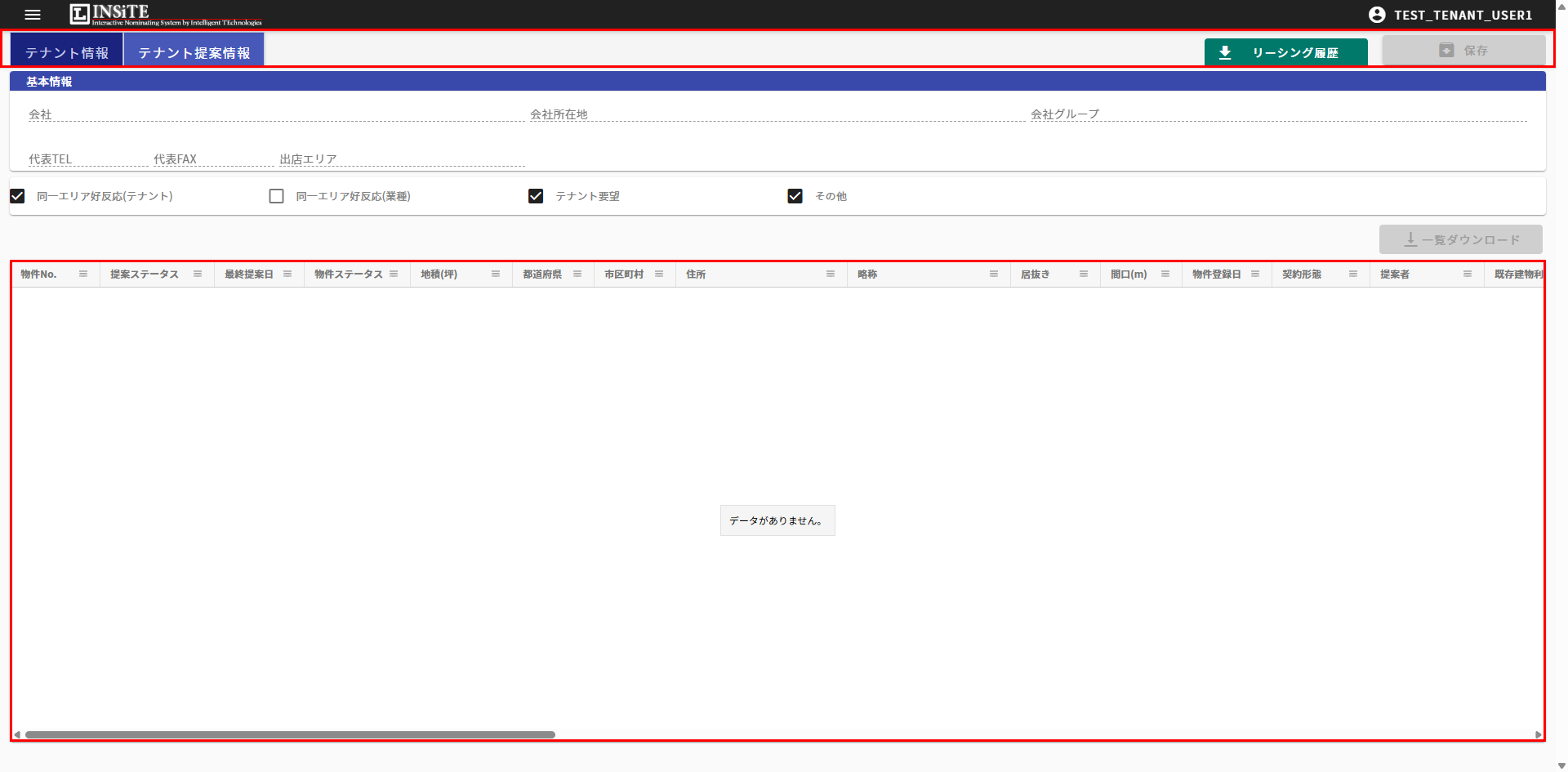Image resolution: width=1568 pixels, height=772 pixels.
Task: Expand the 契約形態 column menu
Action: pyautogui.click(x=1353, y=274)
